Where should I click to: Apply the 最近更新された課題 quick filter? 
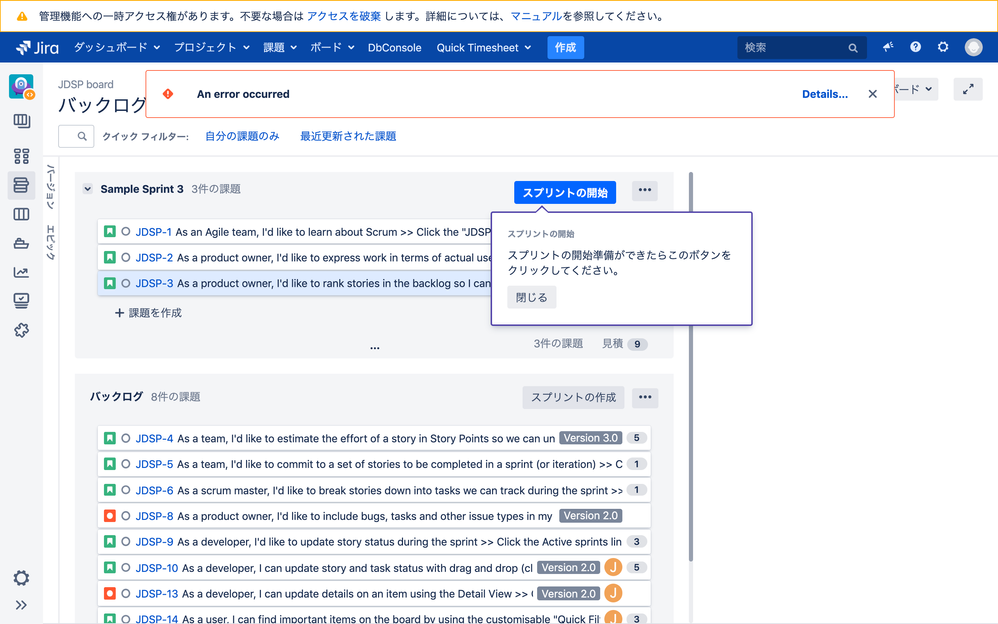coord(348,136)
